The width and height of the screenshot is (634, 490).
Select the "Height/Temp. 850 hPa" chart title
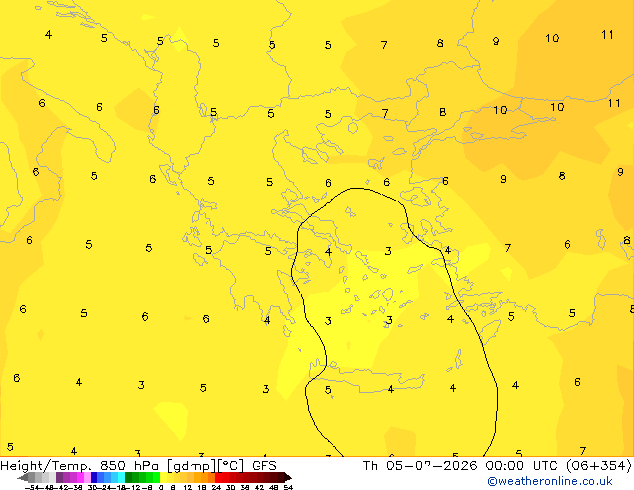[81, 466]
